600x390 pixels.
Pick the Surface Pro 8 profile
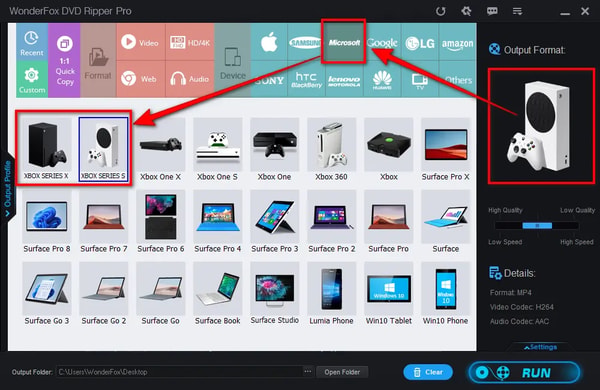47,222
